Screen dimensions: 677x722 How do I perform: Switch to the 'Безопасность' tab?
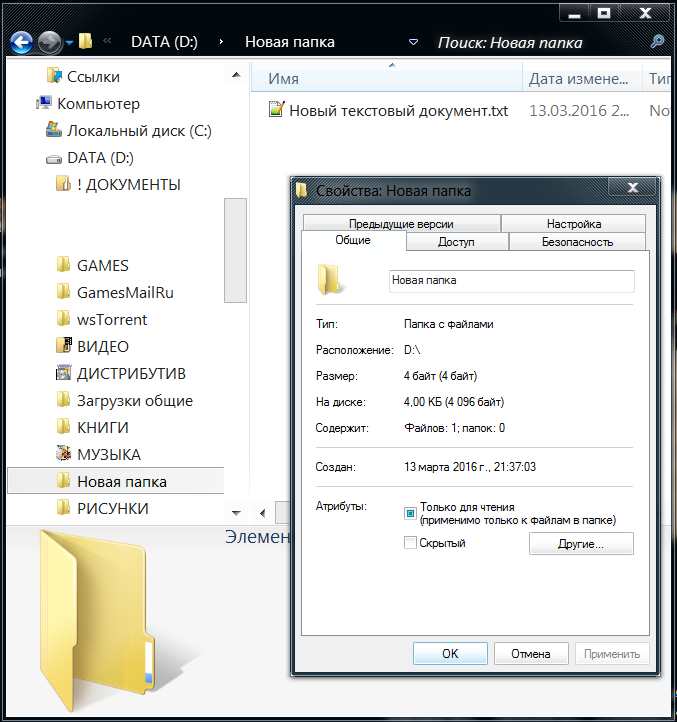pos(577,242)
